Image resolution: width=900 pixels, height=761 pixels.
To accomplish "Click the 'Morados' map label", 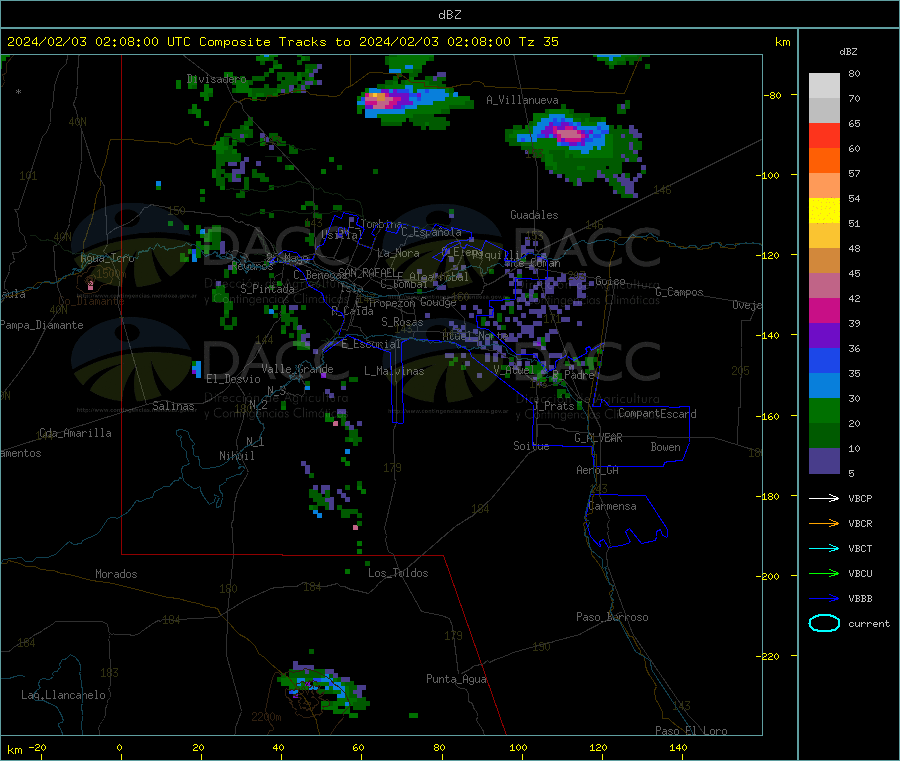I will (116, 574).
